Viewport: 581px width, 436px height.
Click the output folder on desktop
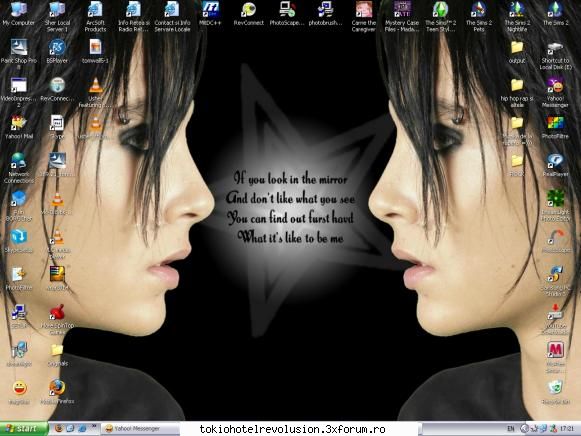coord(517,52)
